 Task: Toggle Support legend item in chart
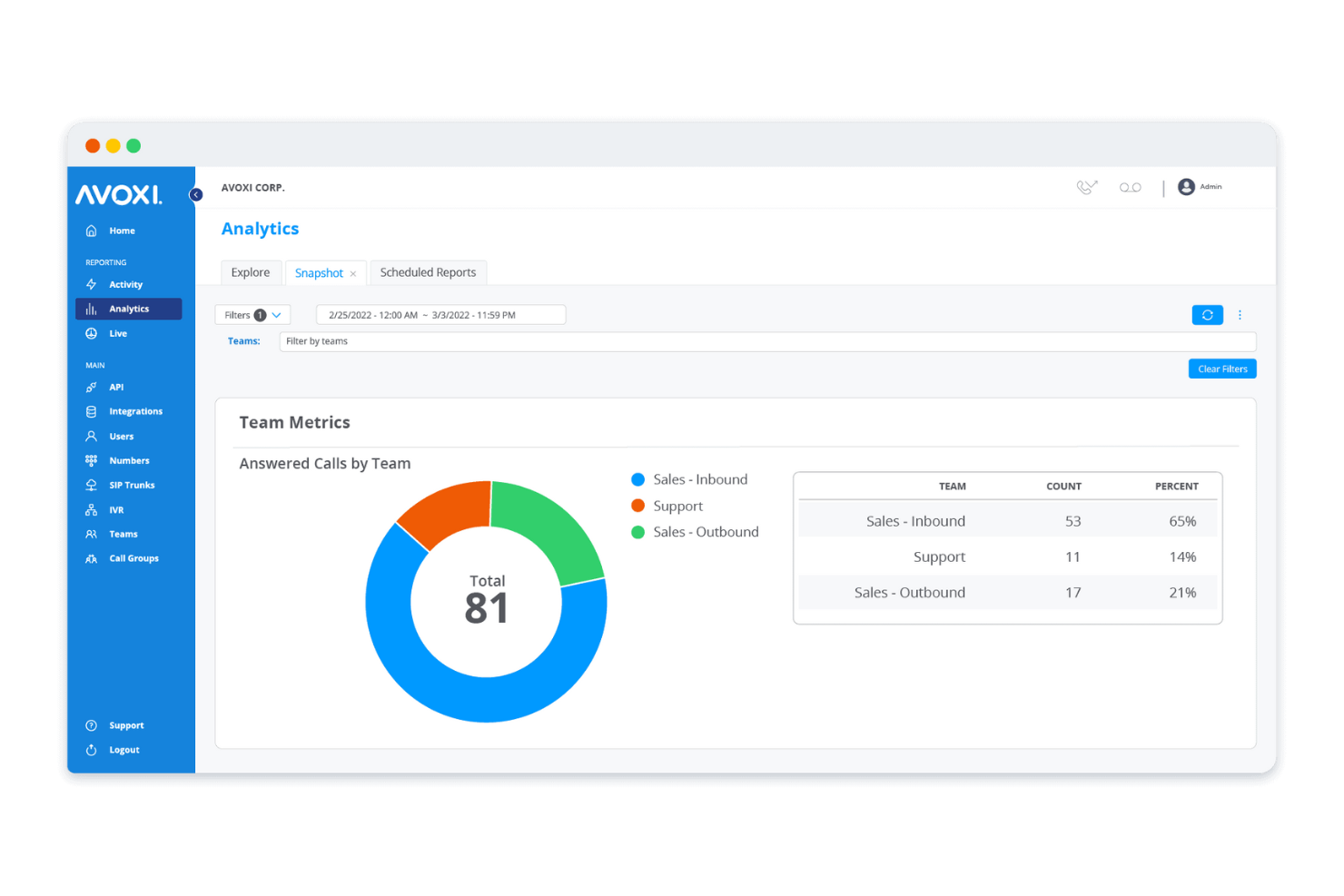[x=667, y=506]
